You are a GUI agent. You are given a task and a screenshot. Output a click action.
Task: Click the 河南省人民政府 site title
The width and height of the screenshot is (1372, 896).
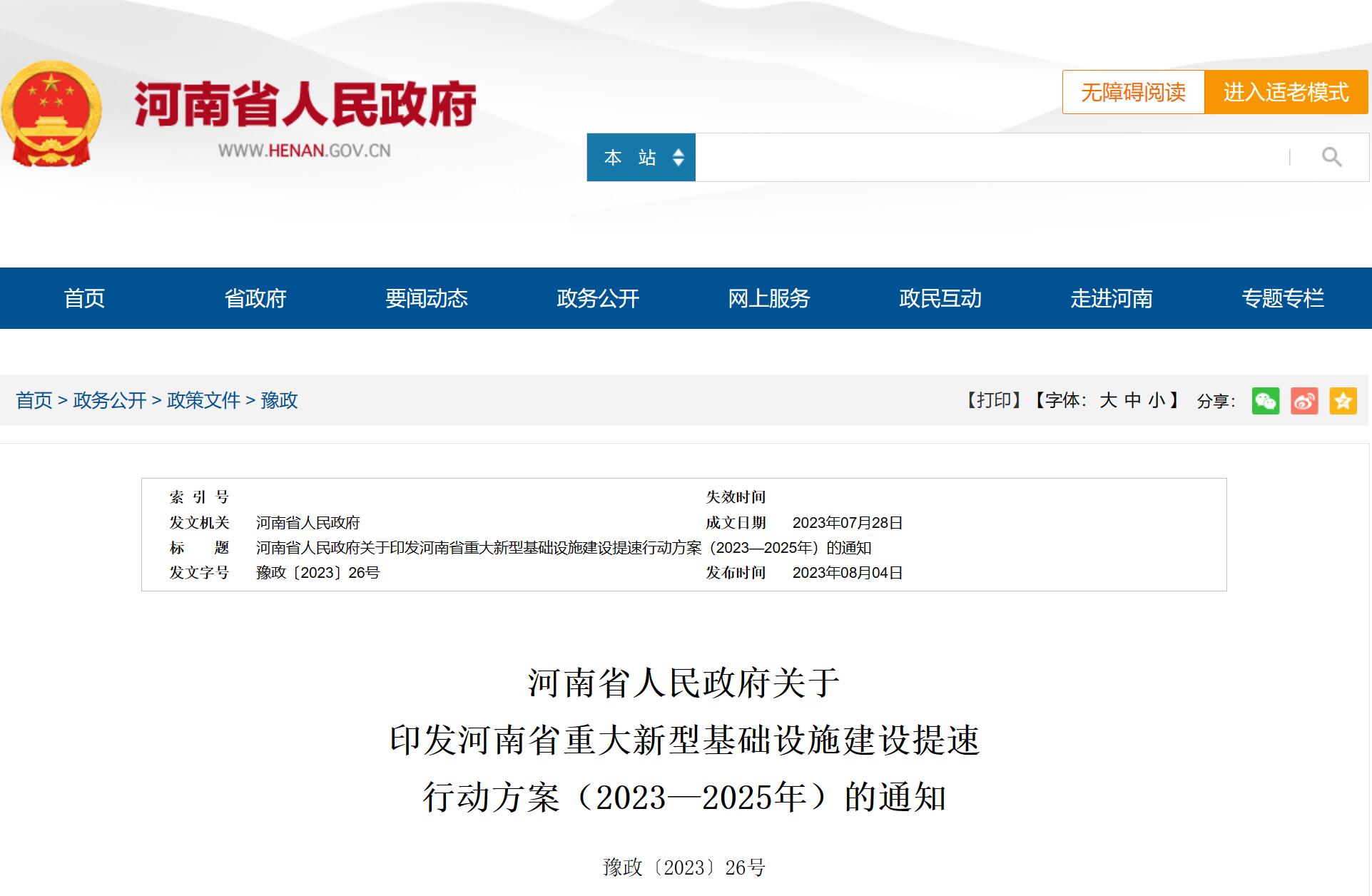click(305, 104)
